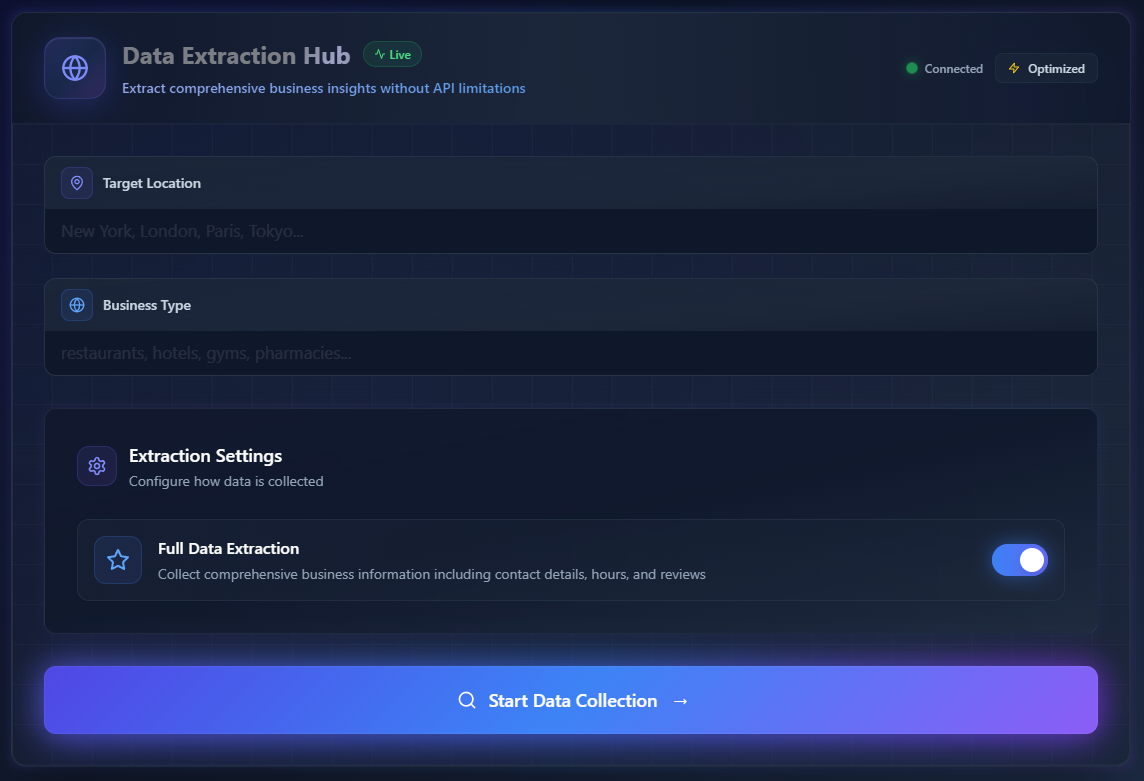Viewport: 1144px width, 781px height.
Task: Click the Full Data Extraction star icon
Action: coord(117,560)
